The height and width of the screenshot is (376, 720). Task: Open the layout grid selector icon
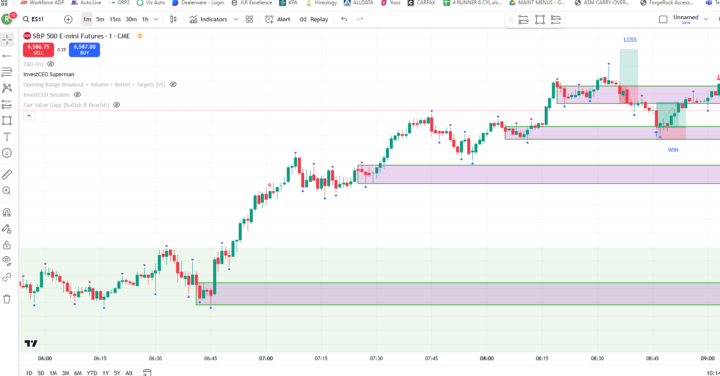click(x=249, y=19)
